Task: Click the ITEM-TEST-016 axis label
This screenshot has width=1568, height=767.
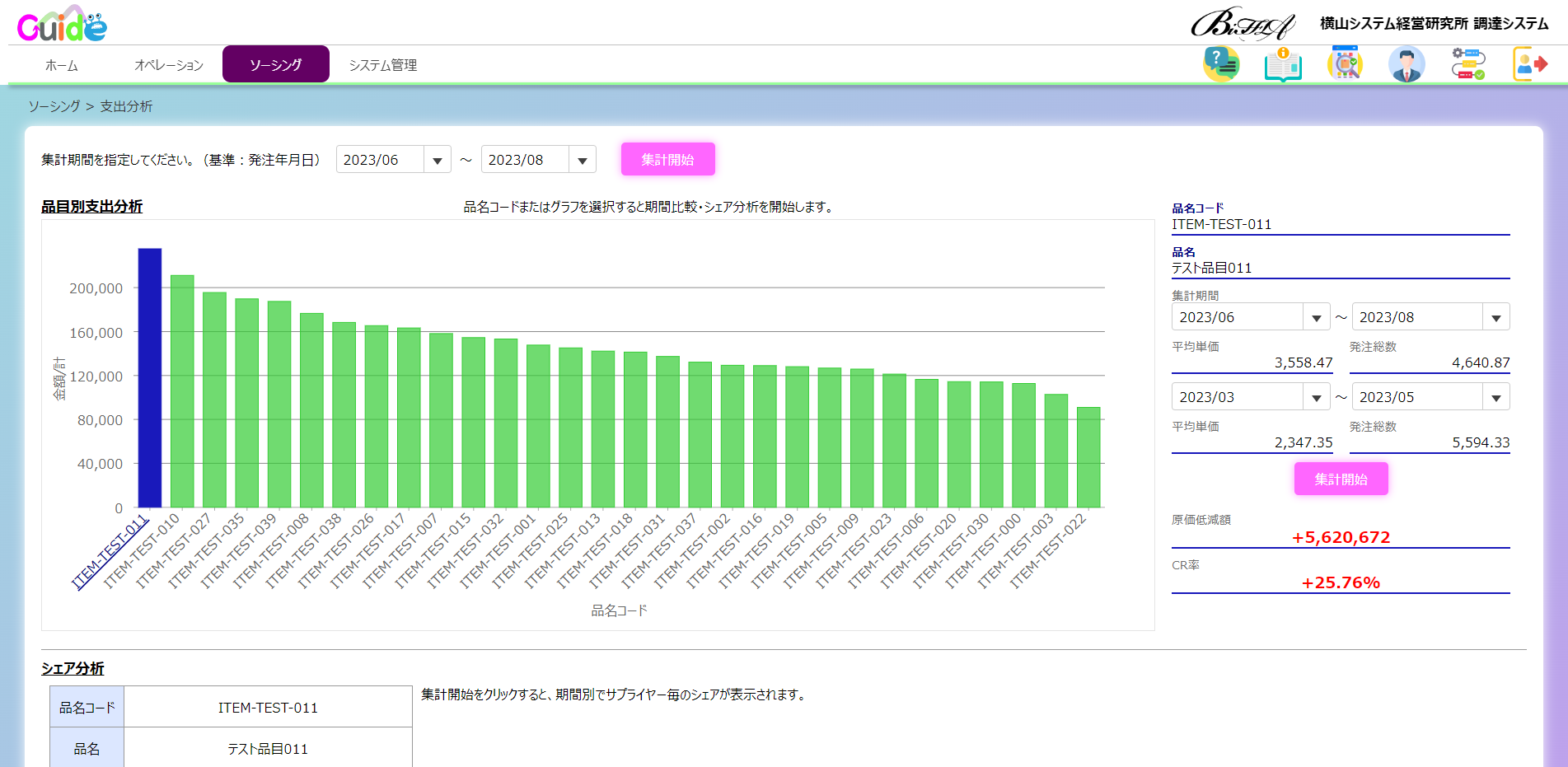Action: pos(724,551)
